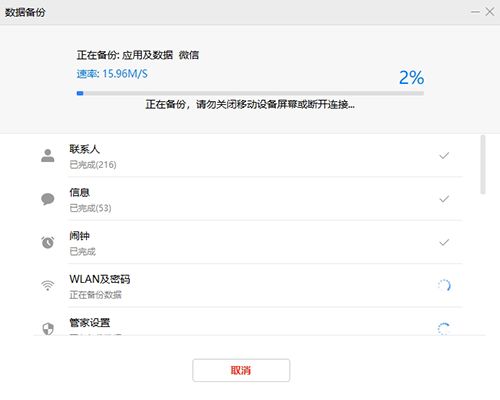Close the 数据备份 window
The image size is (500, 400).
click(490, 12)
